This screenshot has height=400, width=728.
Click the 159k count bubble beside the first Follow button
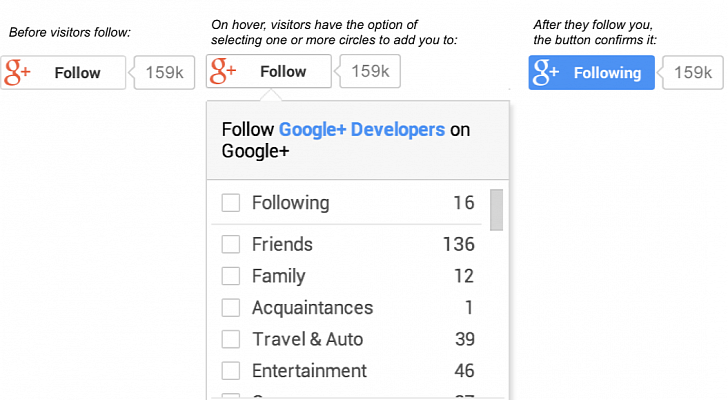point(164,73)
